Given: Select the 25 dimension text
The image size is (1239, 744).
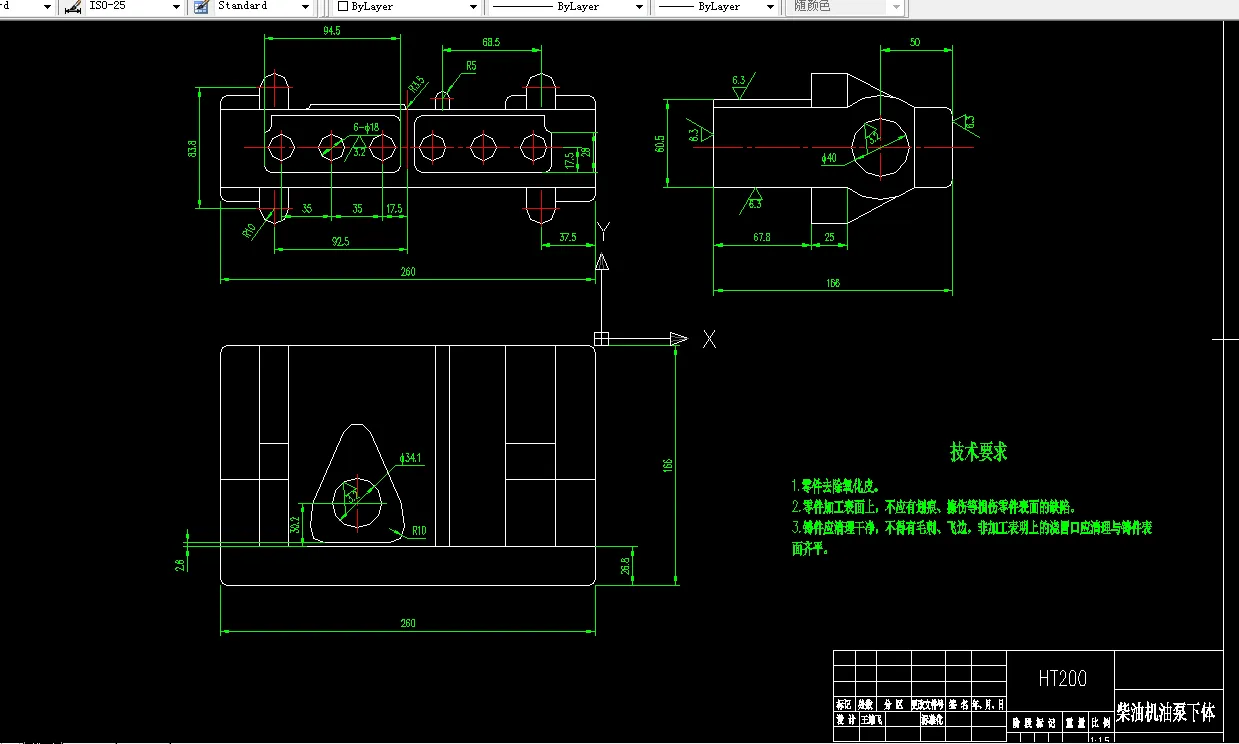Looking at the screenshot, I should coord(829,237).
